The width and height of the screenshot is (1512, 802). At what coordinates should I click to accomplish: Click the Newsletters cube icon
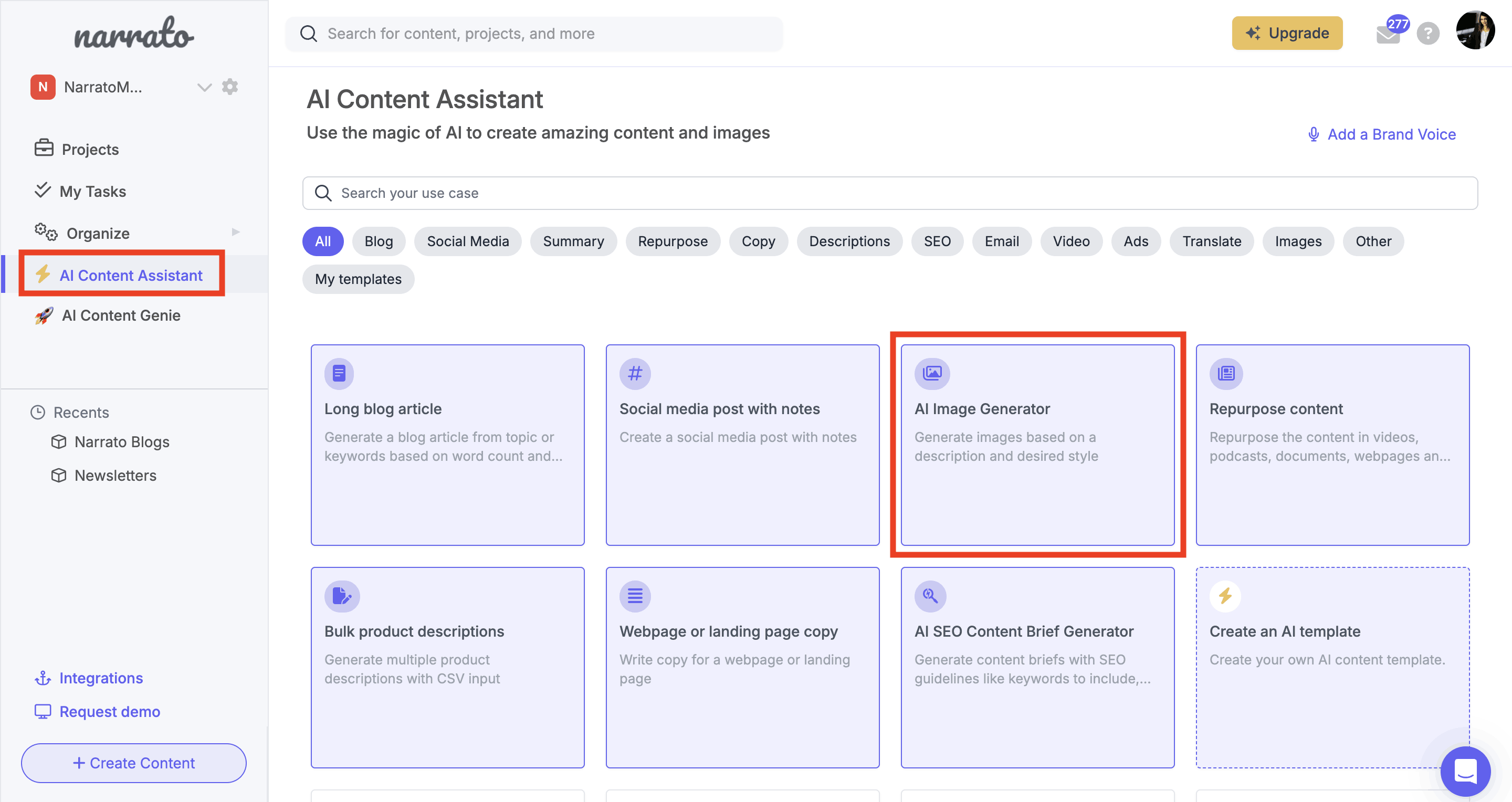(x=59, y=475)
